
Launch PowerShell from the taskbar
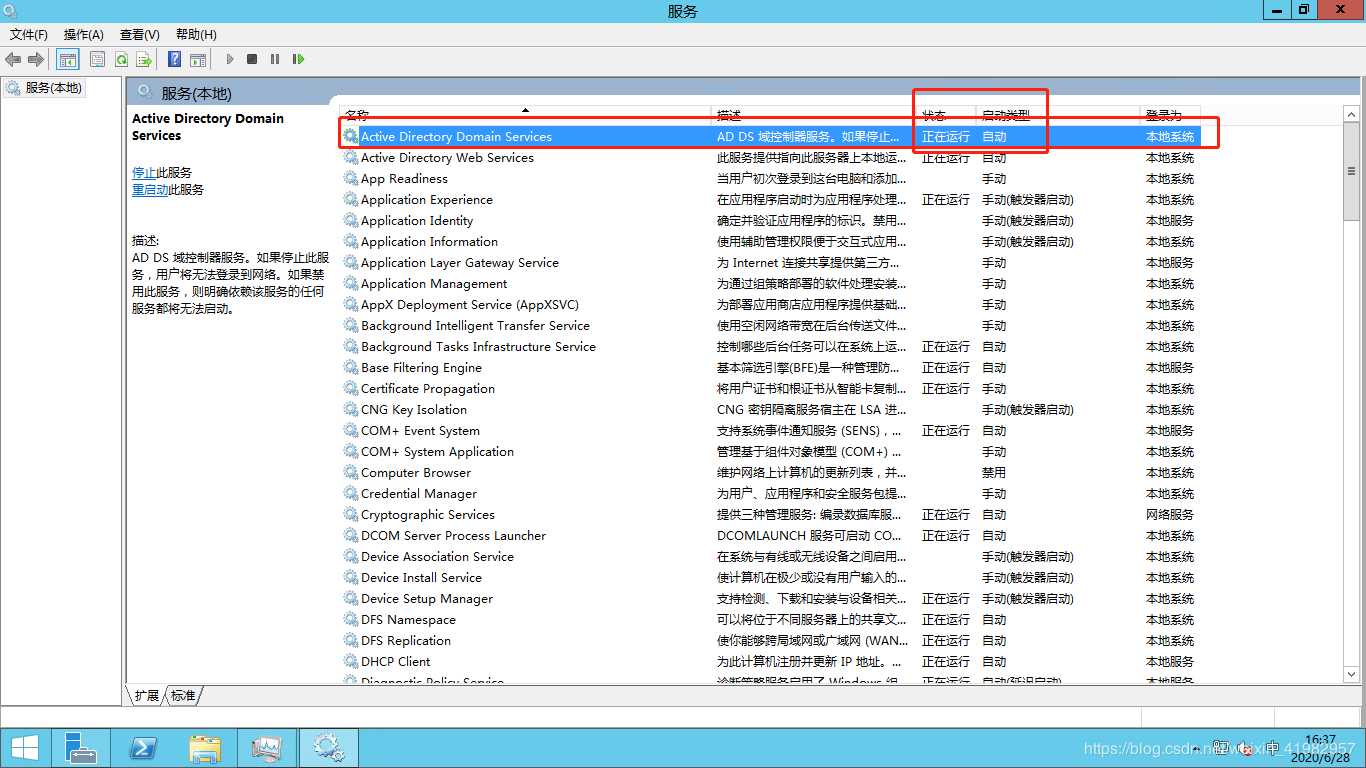(143, 748)
